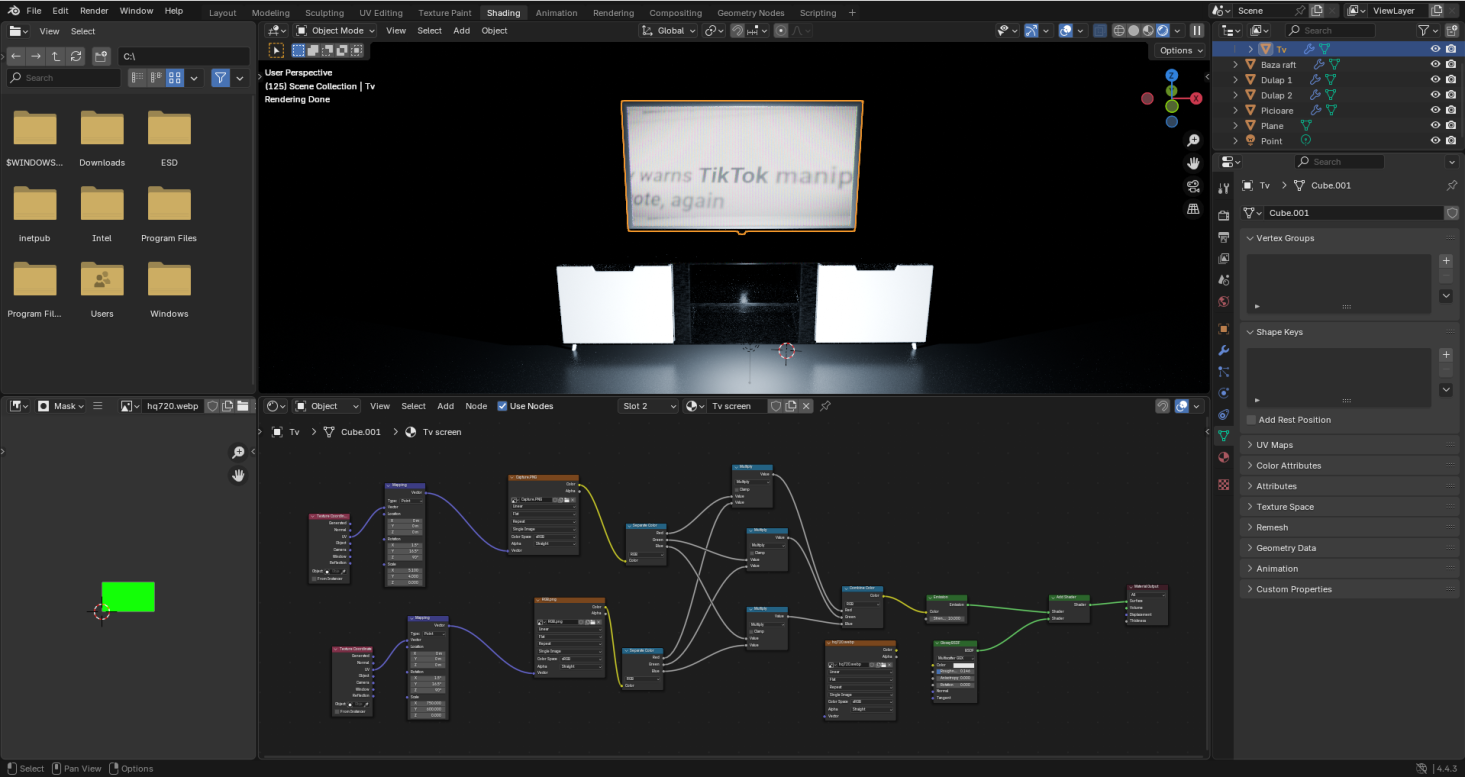Image resolution: width=1465 pixels, height=777 pixels.
Task: Open the File menu
Action: coord(34,11)
